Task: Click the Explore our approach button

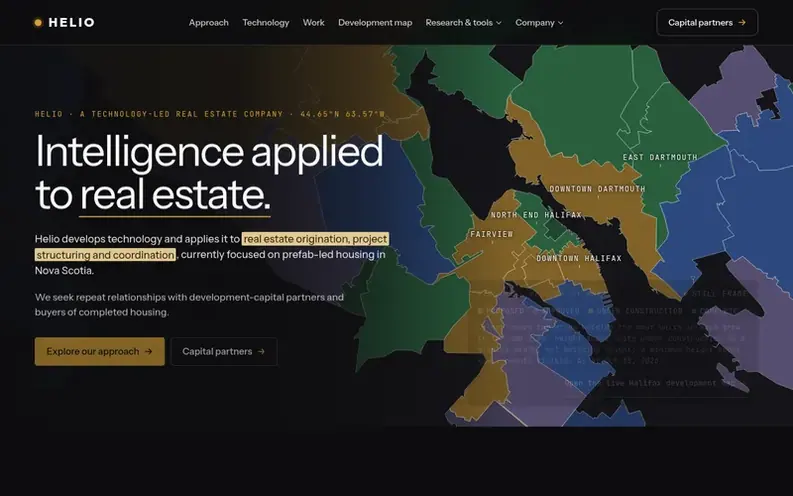Action: pyautogui.click(x=100, y=351)
